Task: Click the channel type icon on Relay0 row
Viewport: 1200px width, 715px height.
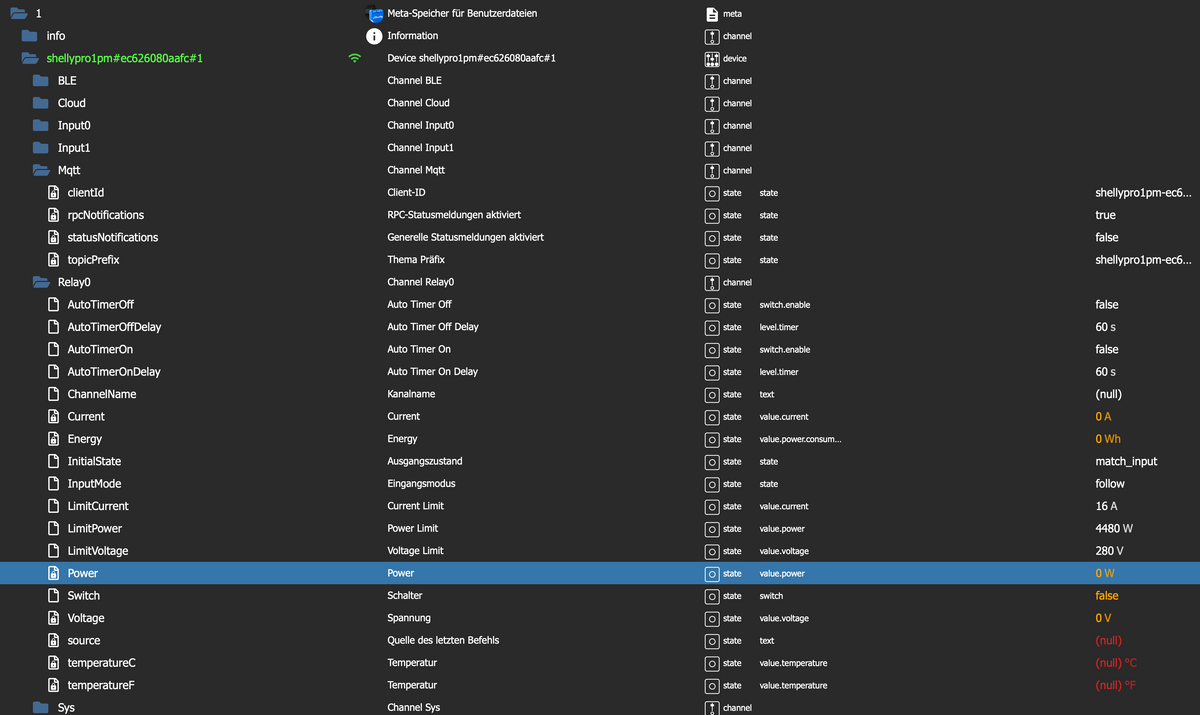Action: tap(712, 282)
